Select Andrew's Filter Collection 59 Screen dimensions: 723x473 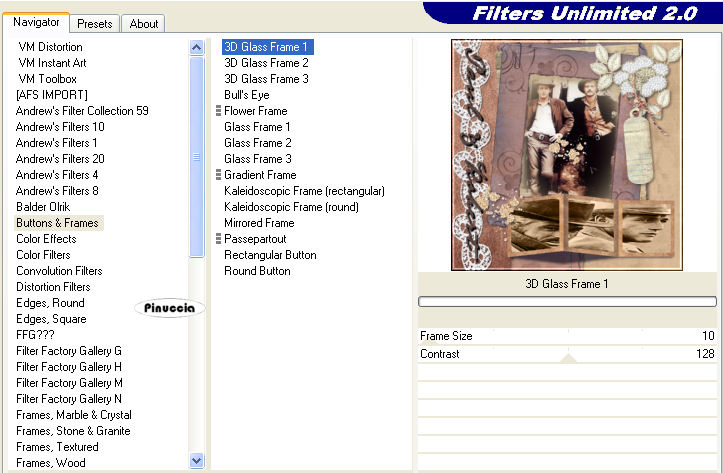(82, 111)
